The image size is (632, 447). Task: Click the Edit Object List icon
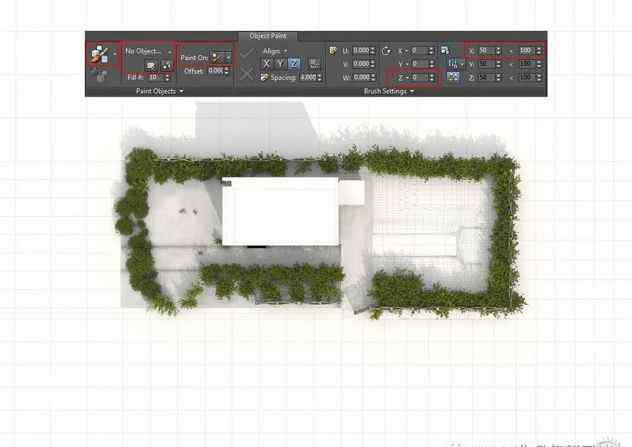pyautogui.click(x=151, y=64)
